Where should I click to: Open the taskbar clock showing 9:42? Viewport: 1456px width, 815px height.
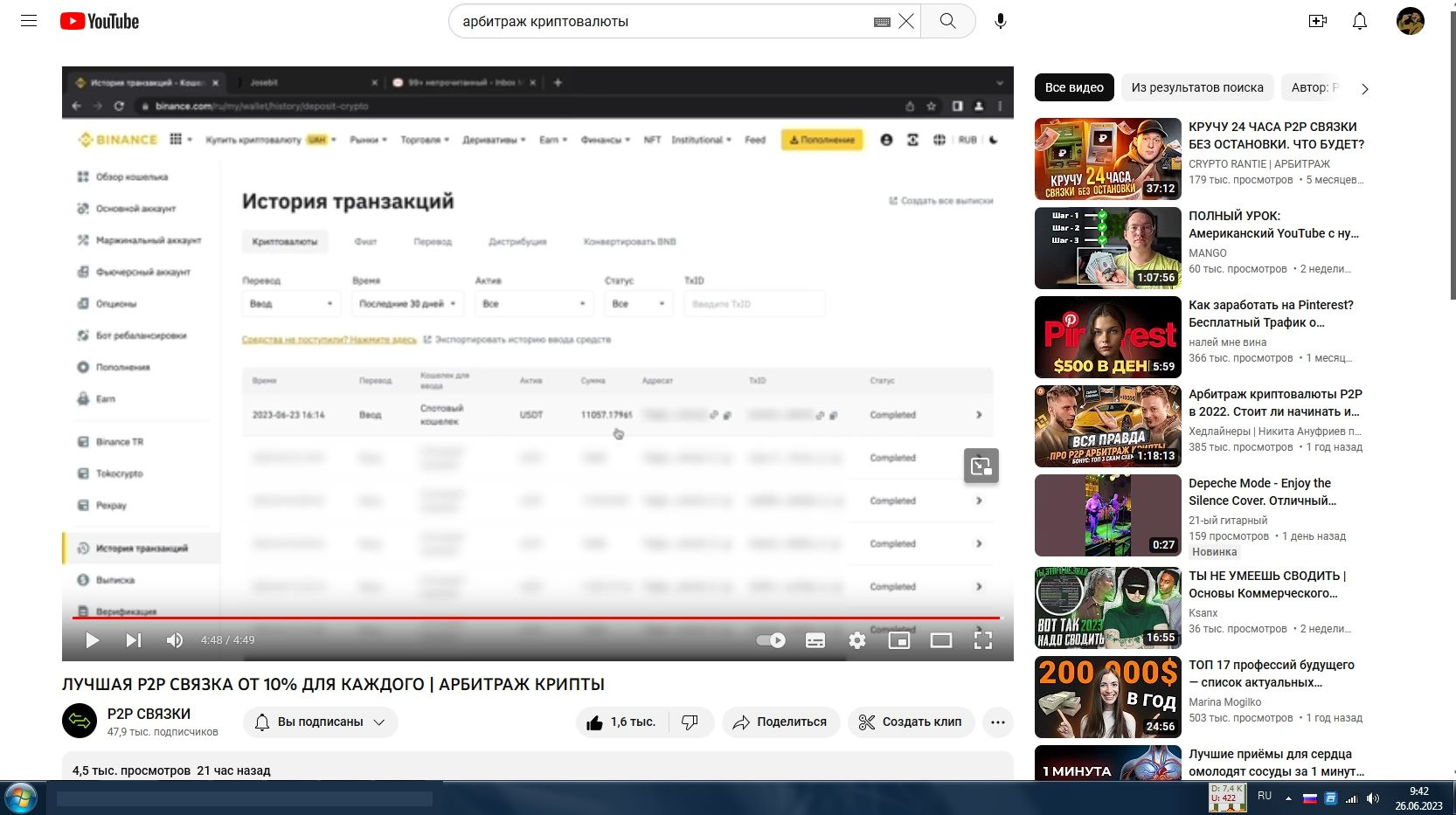coord(1419,798)
